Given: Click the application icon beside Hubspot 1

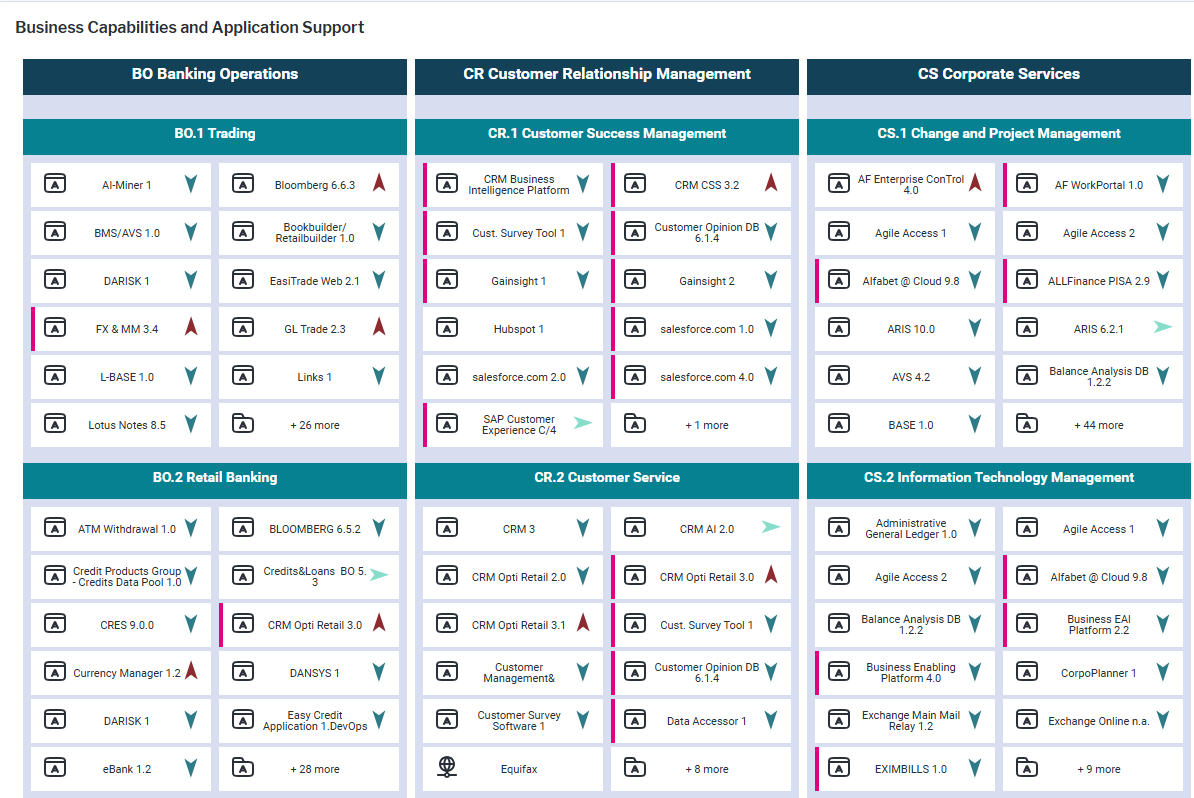Looking at the screenshot, I should click(x=447, y=328).
